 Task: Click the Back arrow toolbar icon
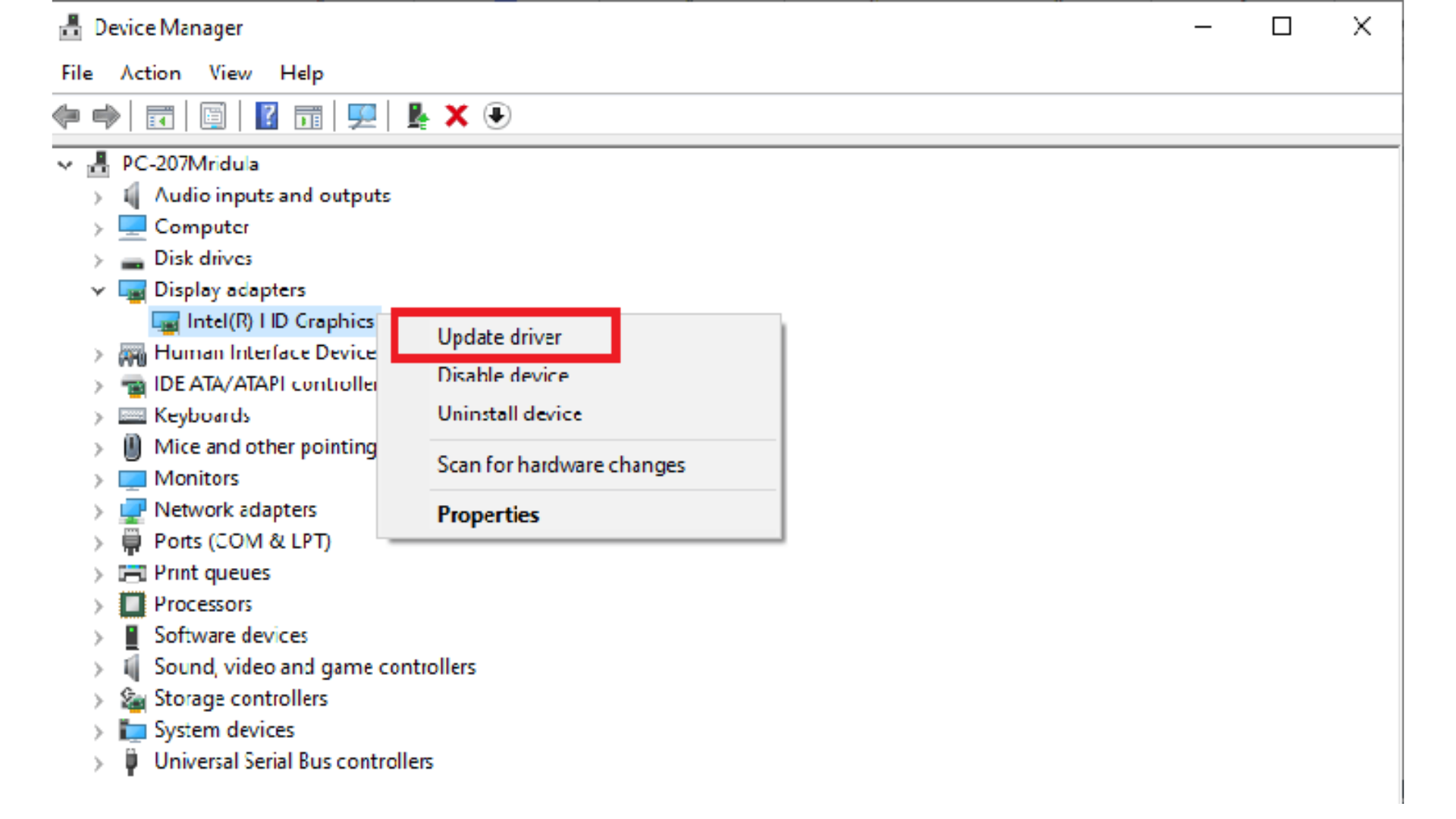[67, 116]
